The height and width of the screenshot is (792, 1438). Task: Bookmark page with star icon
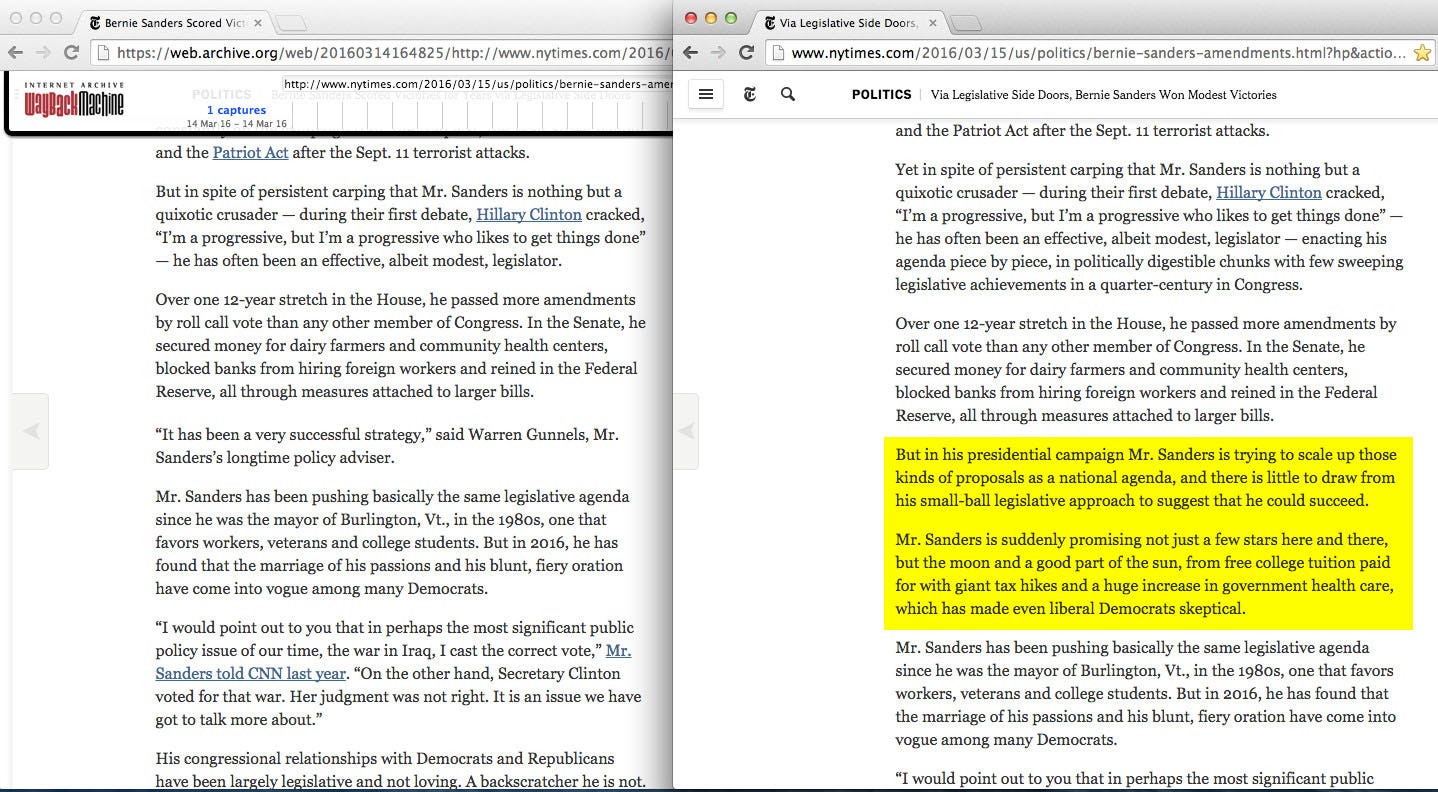tap(1422, 52)
